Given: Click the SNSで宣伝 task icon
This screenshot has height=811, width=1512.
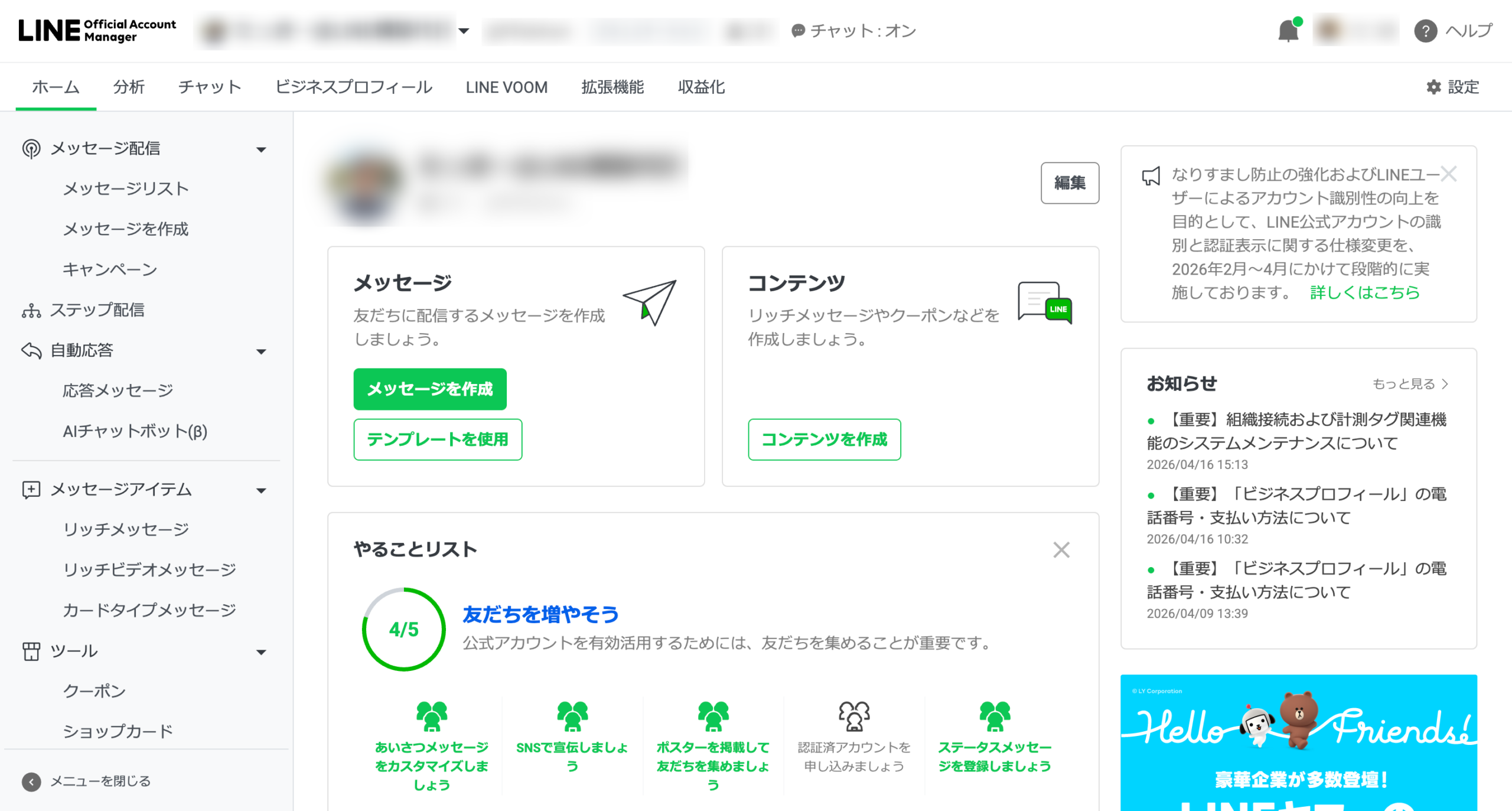Looking at the screenshot, I should (x=572, y=716).
